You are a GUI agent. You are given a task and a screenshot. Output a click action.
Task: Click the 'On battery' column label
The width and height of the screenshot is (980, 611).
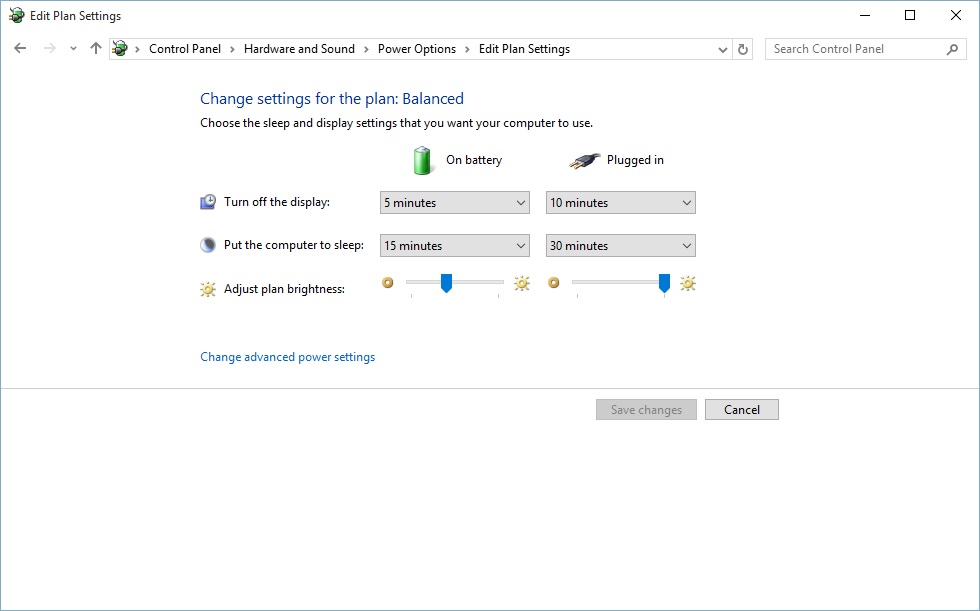click(x=474, y=160)
